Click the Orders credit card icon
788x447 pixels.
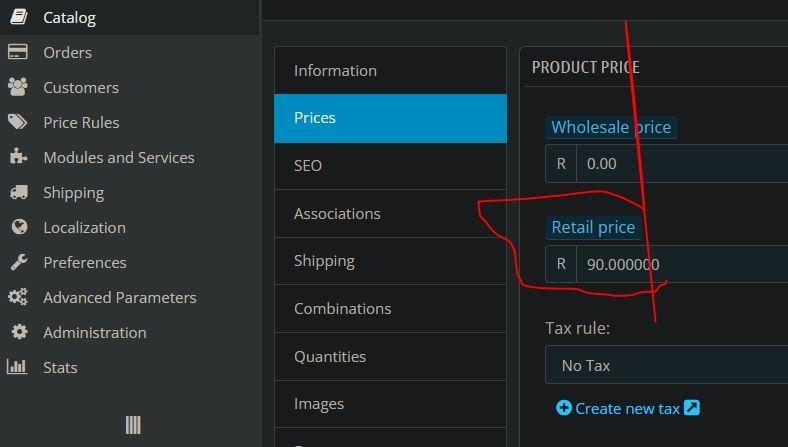(18, 52)
